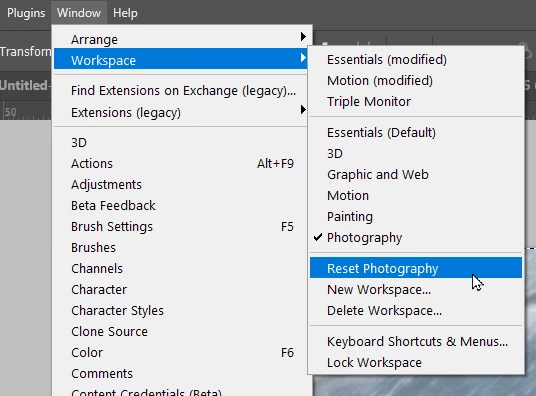The image size is (536, 396).
Task: Choose Essentials (Default) workspace
Action: [x=416, y=132]
